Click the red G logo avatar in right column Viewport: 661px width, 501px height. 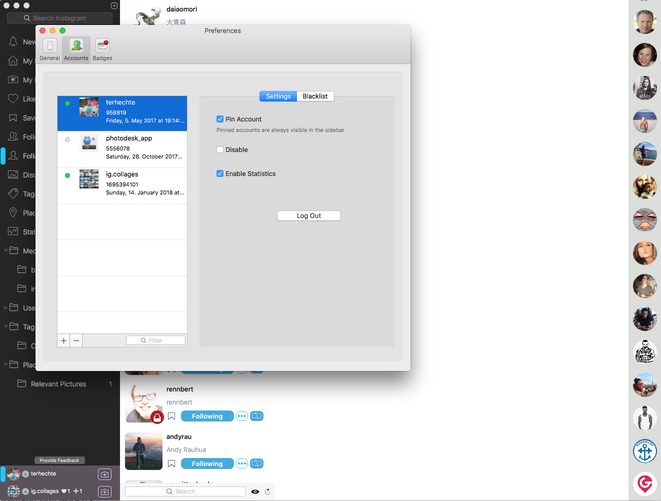(645, 484)
